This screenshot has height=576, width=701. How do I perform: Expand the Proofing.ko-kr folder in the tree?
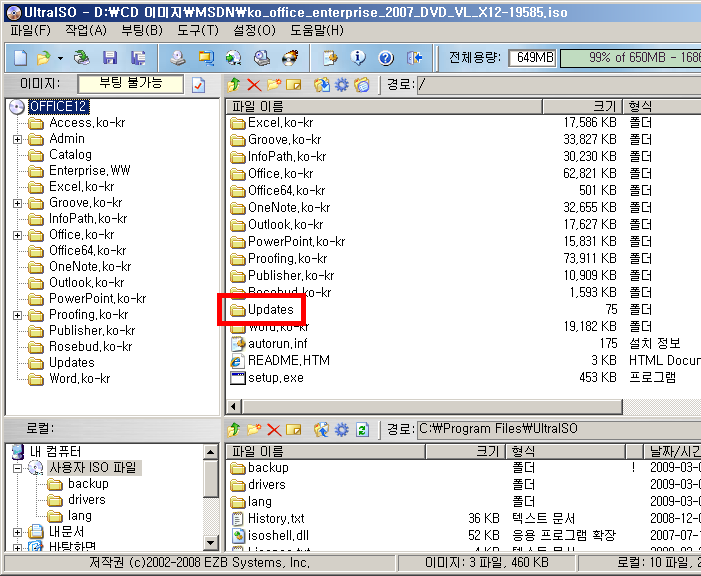(17, 315)
